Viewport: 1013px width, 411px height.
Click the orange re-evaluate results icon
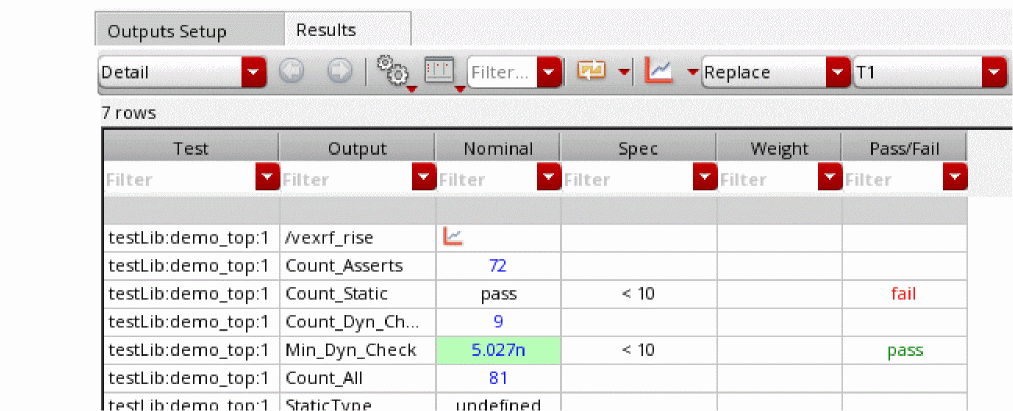click(x=592, y=72)
